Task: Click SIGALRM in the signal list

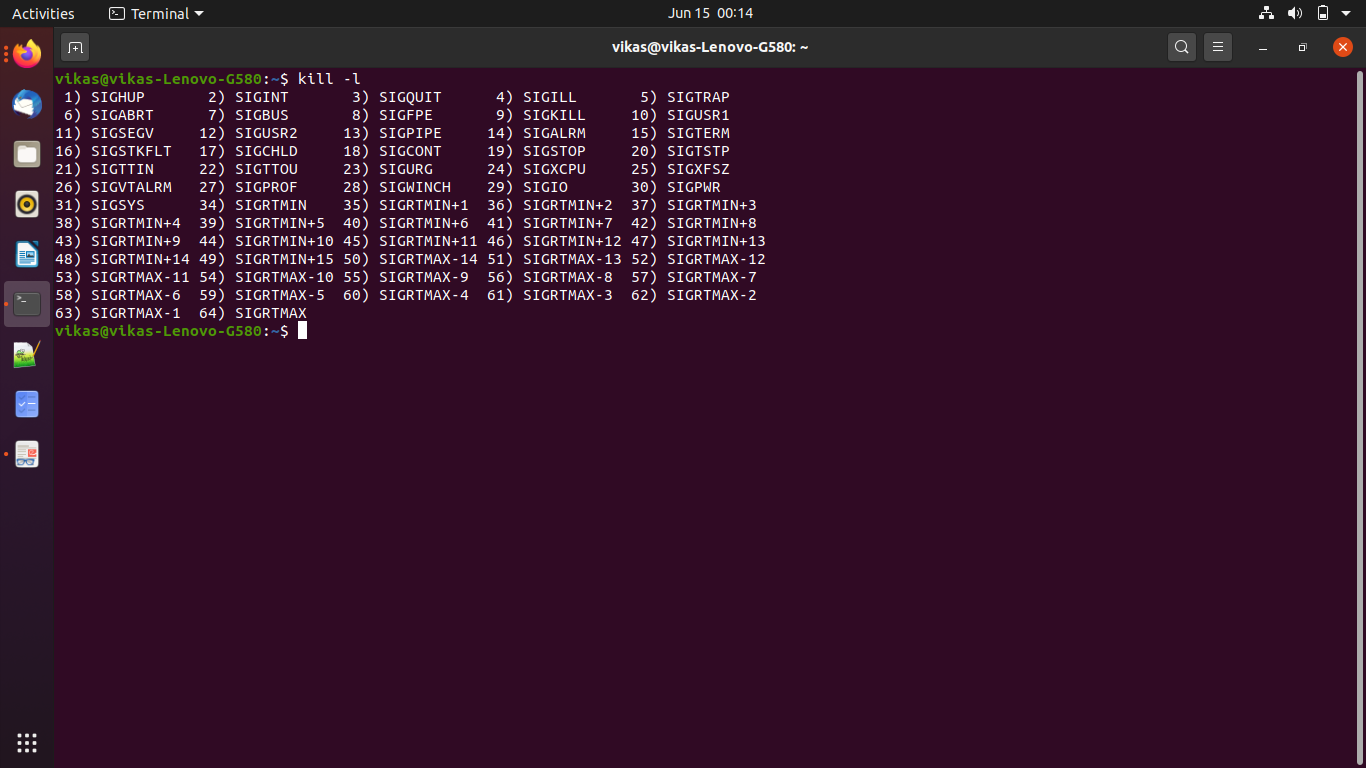Action: coord(554,133)
